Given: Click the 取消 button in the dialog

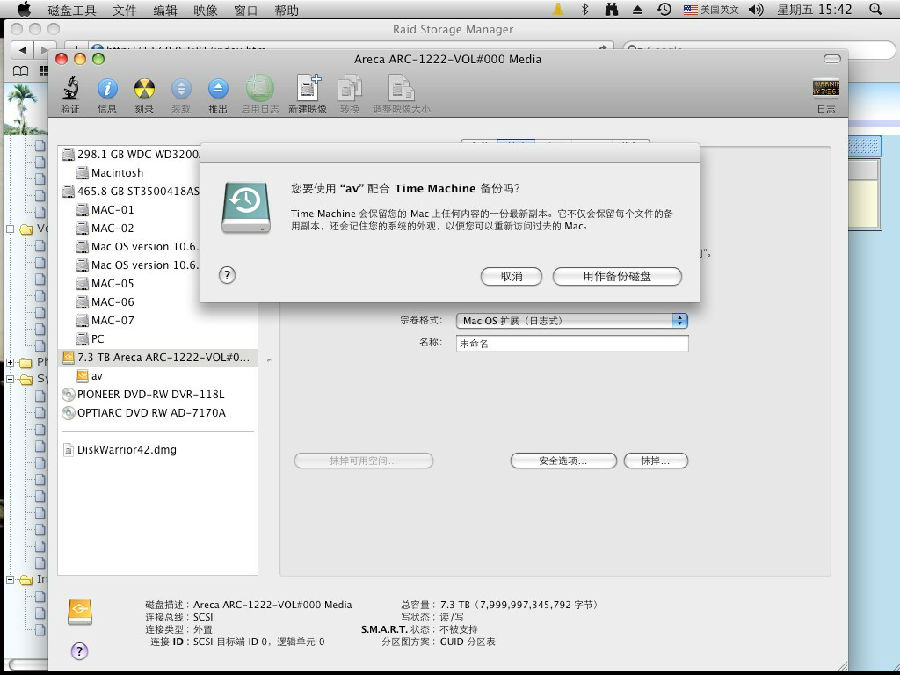Looking at the screenshot, I should point(511,276).
